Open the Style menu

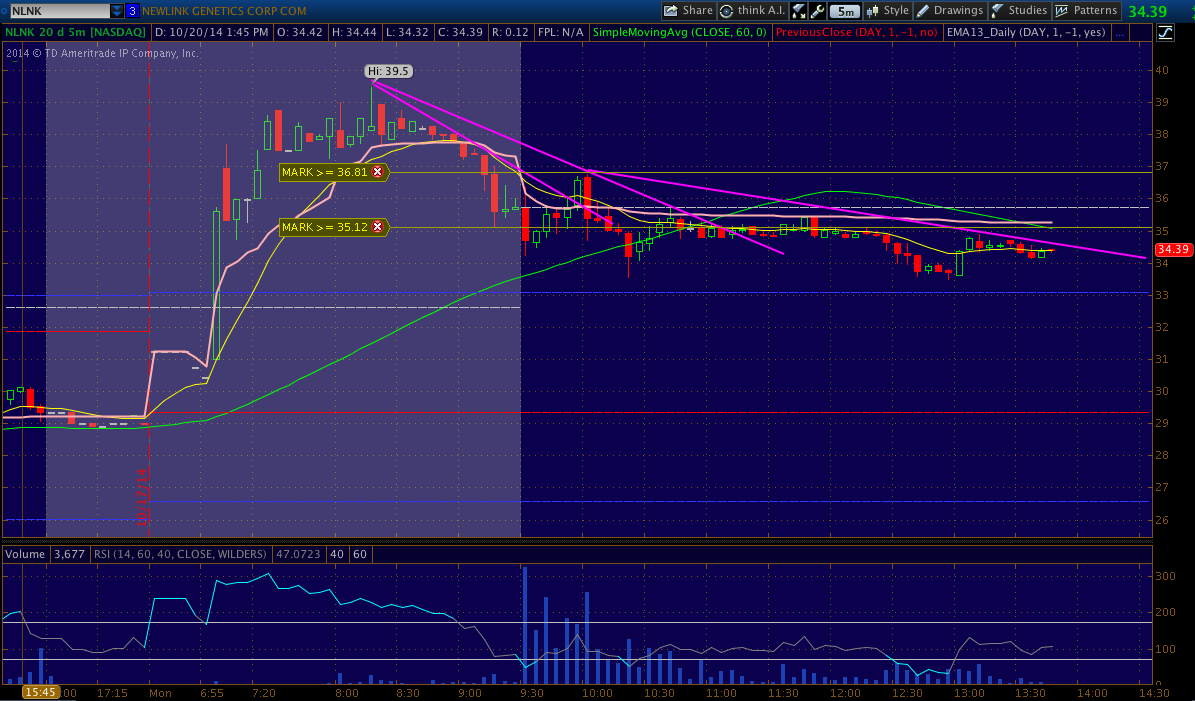pos(887,11)
